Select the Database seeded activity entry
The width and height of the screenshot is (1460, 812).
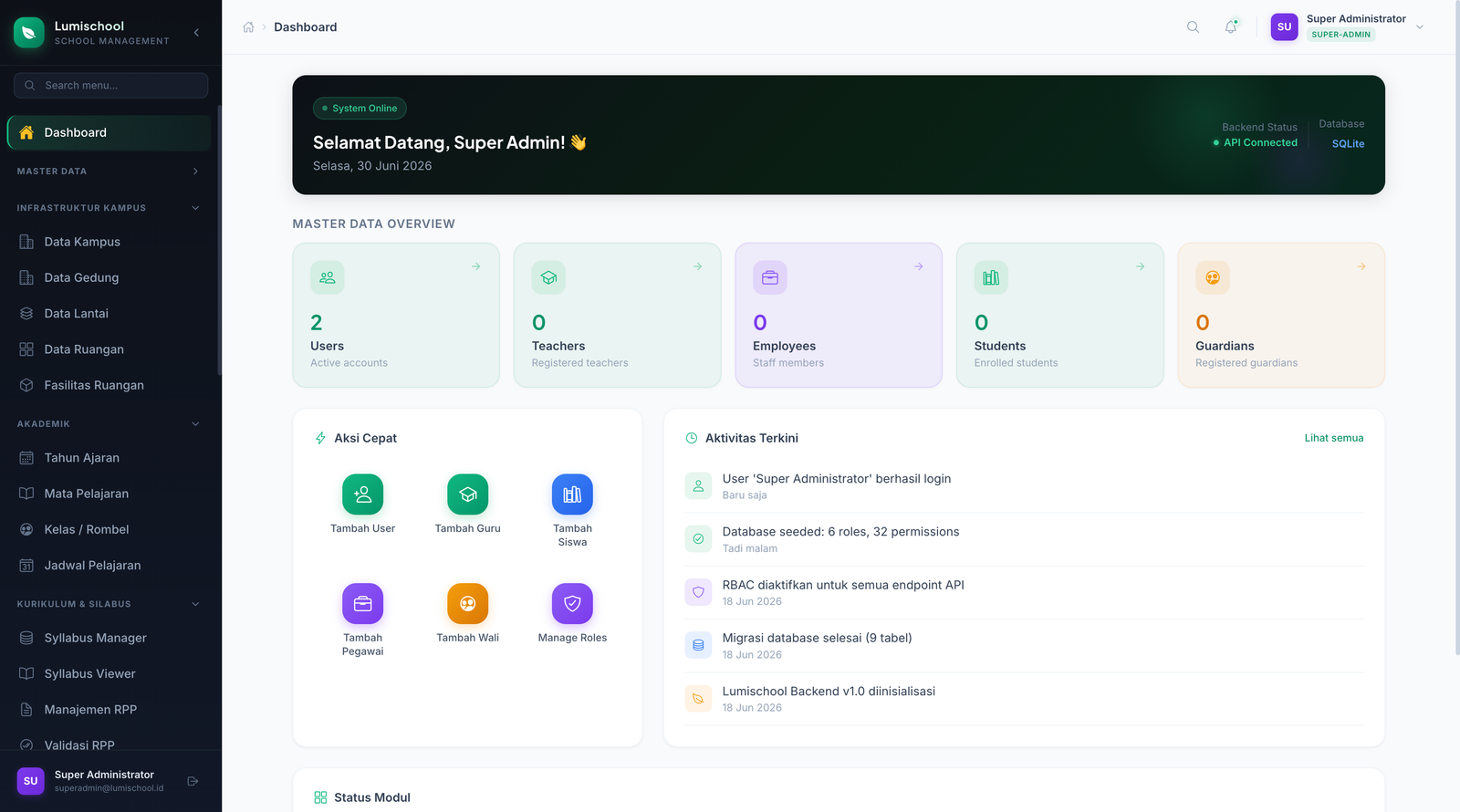pyautogui.click(x=1025, y=540)
